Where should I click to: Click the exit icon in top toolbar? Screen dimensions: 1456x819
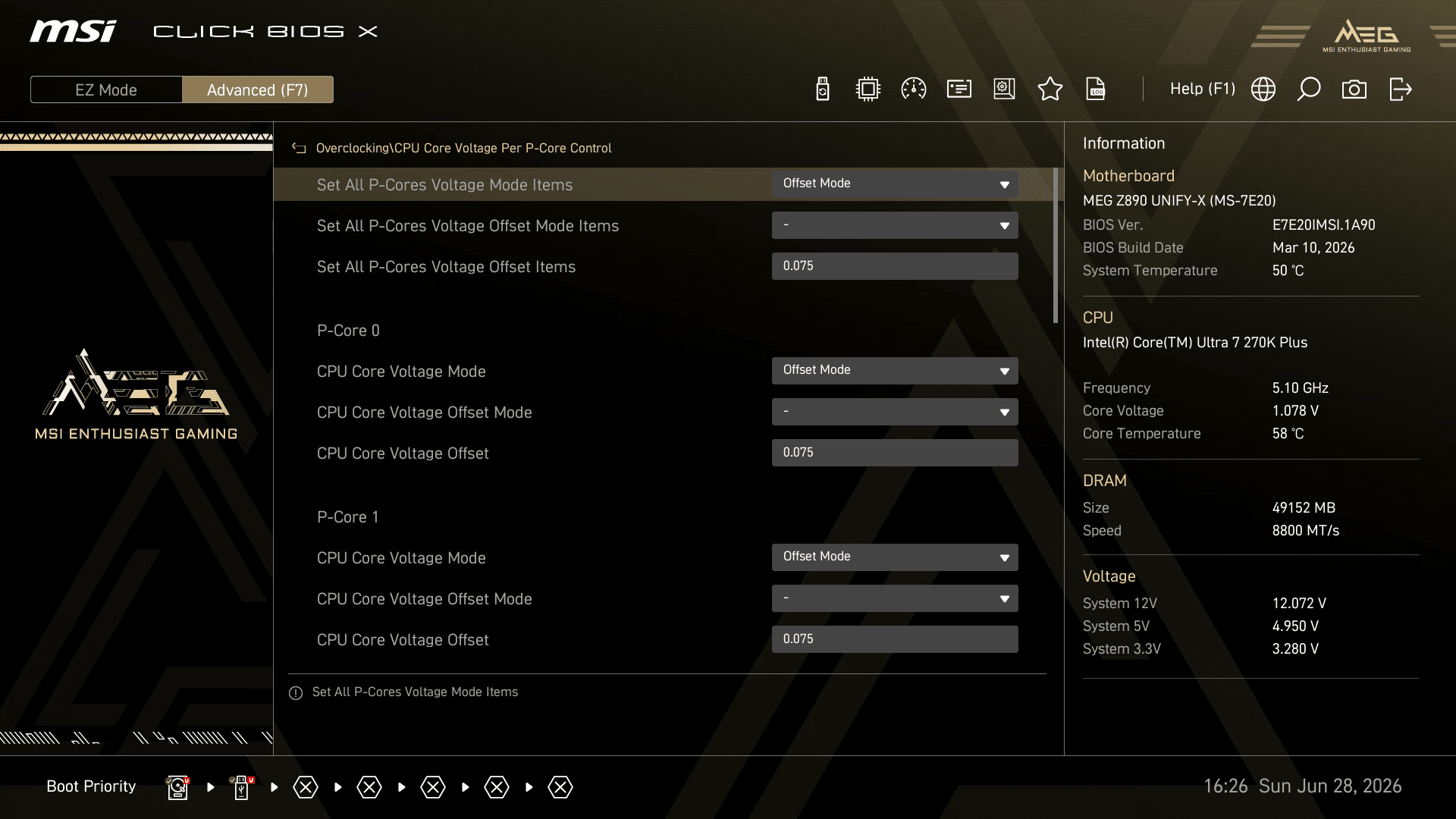[x=1401, y=89]
